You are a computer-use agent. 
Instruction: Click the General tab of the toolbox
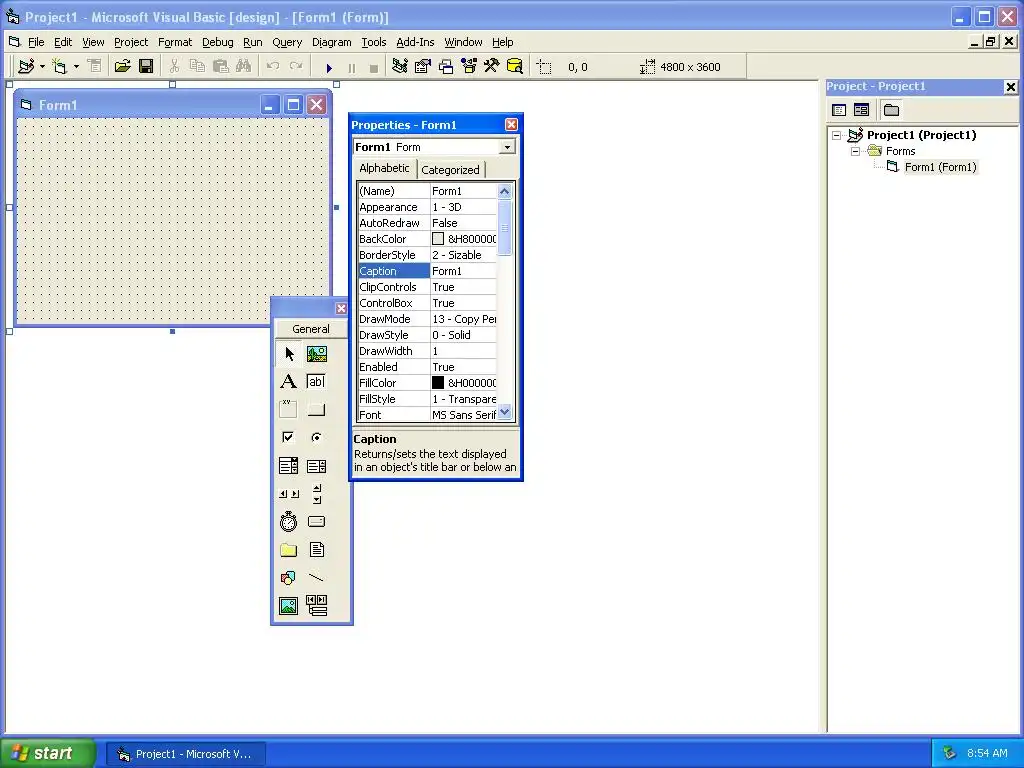[x=311, y=329]
